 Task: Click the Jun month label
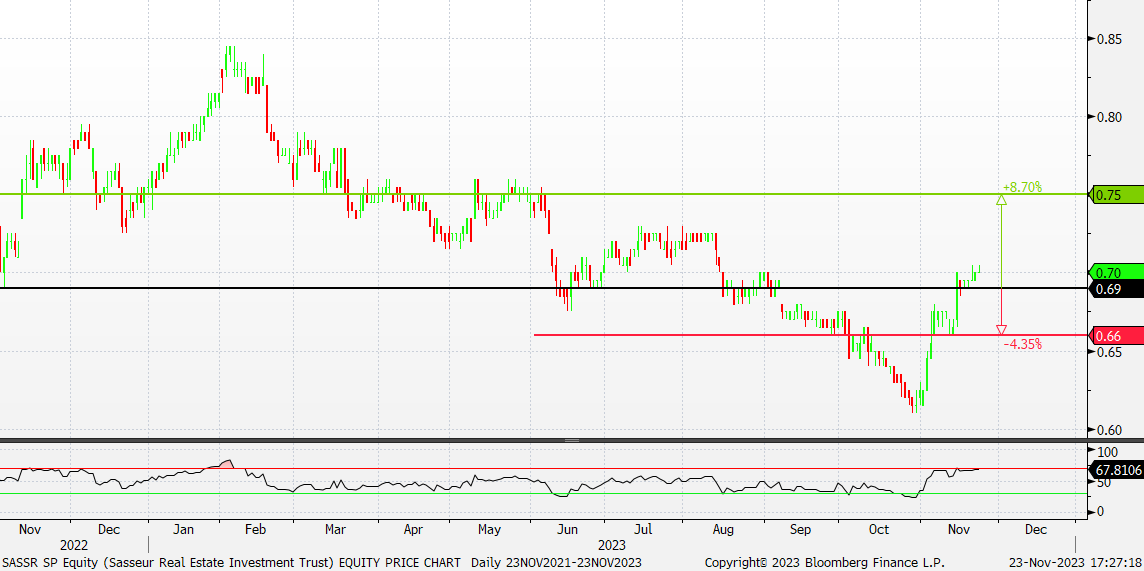pos(567,529)
